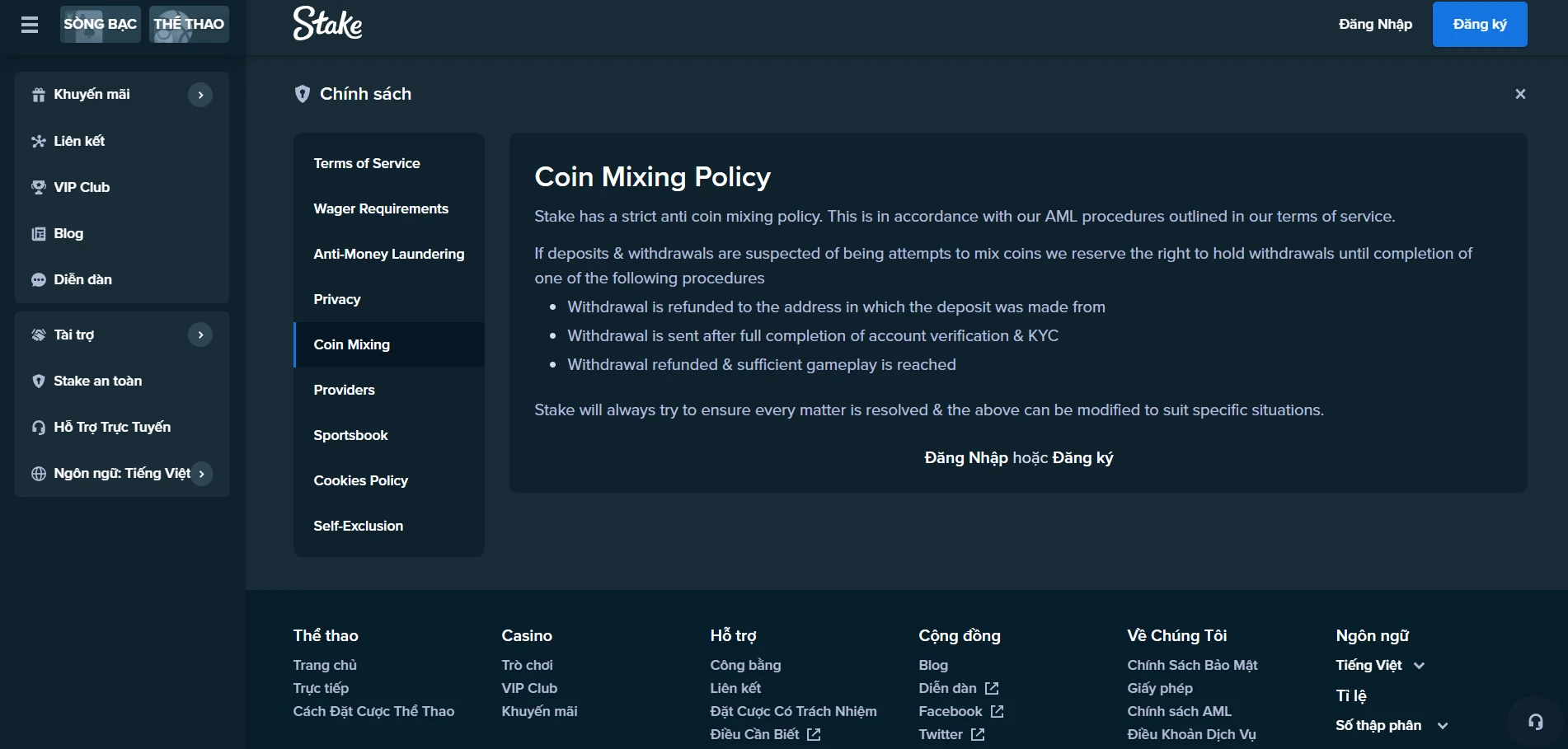The image size is (1568, 749).
Task: Open the Anti-Money Laundering policy
Action: click(x=389, y=254)
